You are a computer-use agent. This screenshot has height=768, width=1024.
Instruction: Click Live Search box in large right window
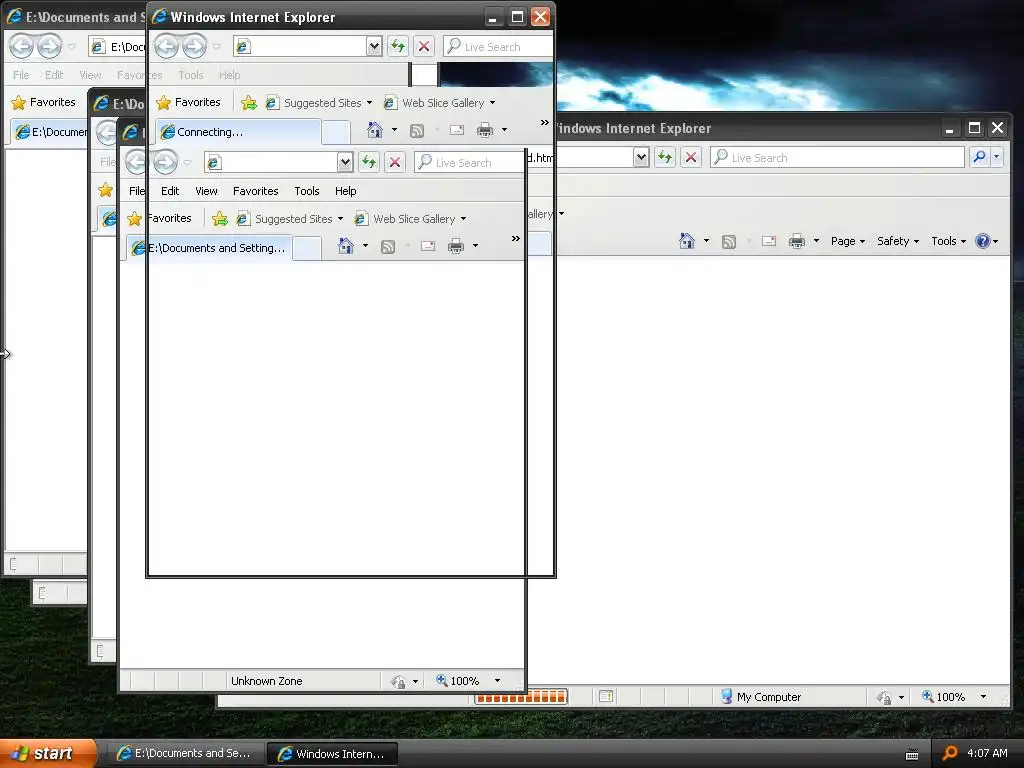pyautogui.click(x=838, y=157)
